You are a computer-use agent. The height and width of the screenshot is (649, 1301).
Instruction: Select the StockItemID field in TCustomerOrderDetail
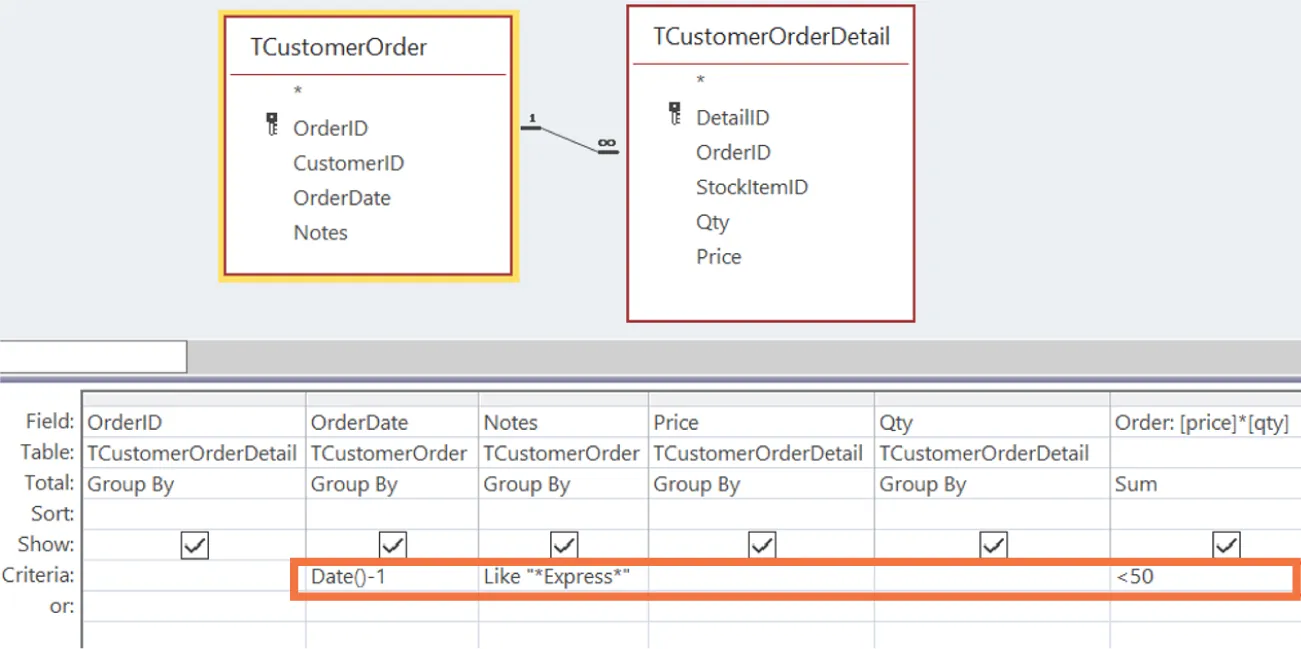click(x=752, y=186)
